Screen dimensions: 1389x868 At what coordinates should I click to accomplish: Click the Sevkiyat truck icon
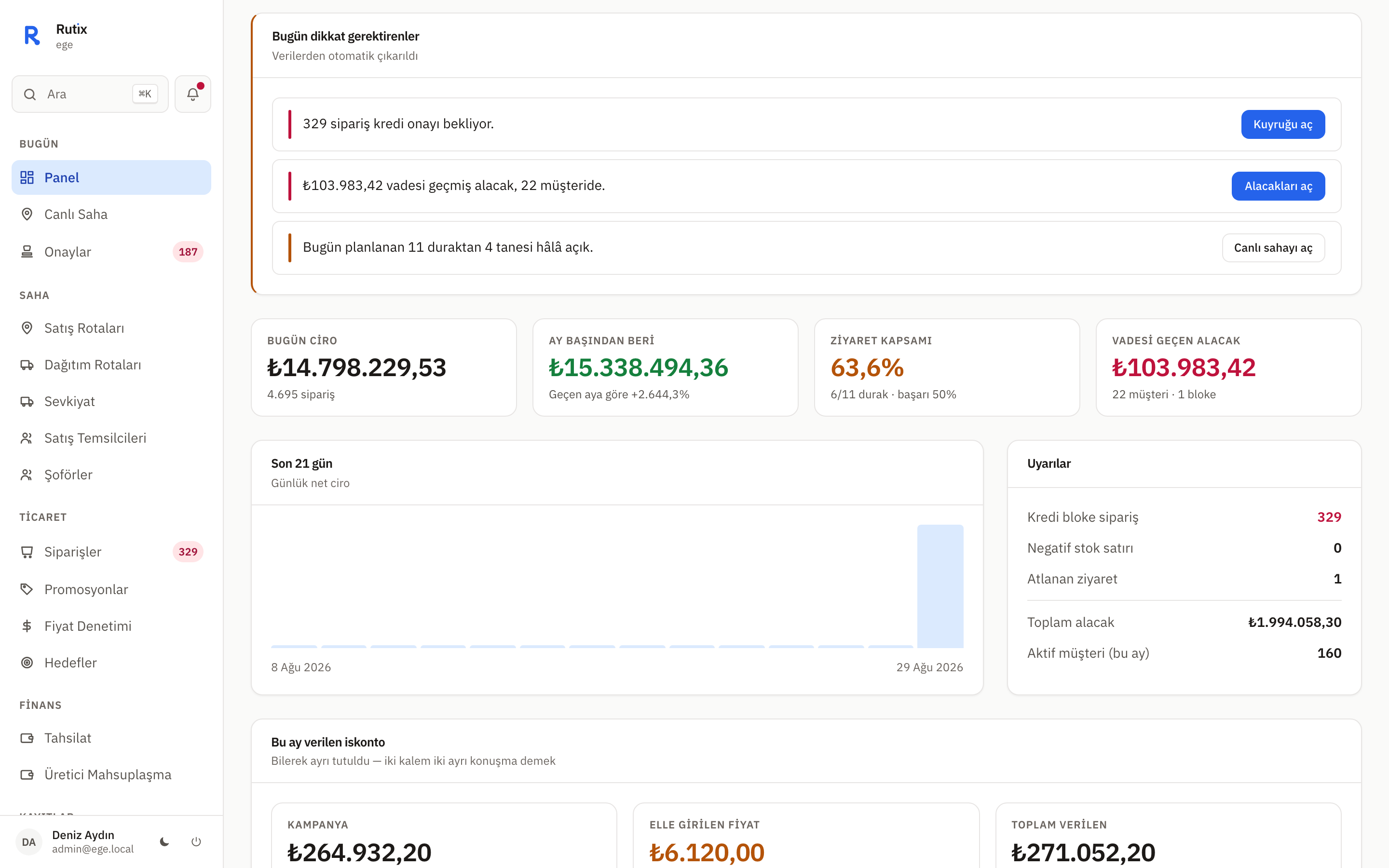pos(27,401)
